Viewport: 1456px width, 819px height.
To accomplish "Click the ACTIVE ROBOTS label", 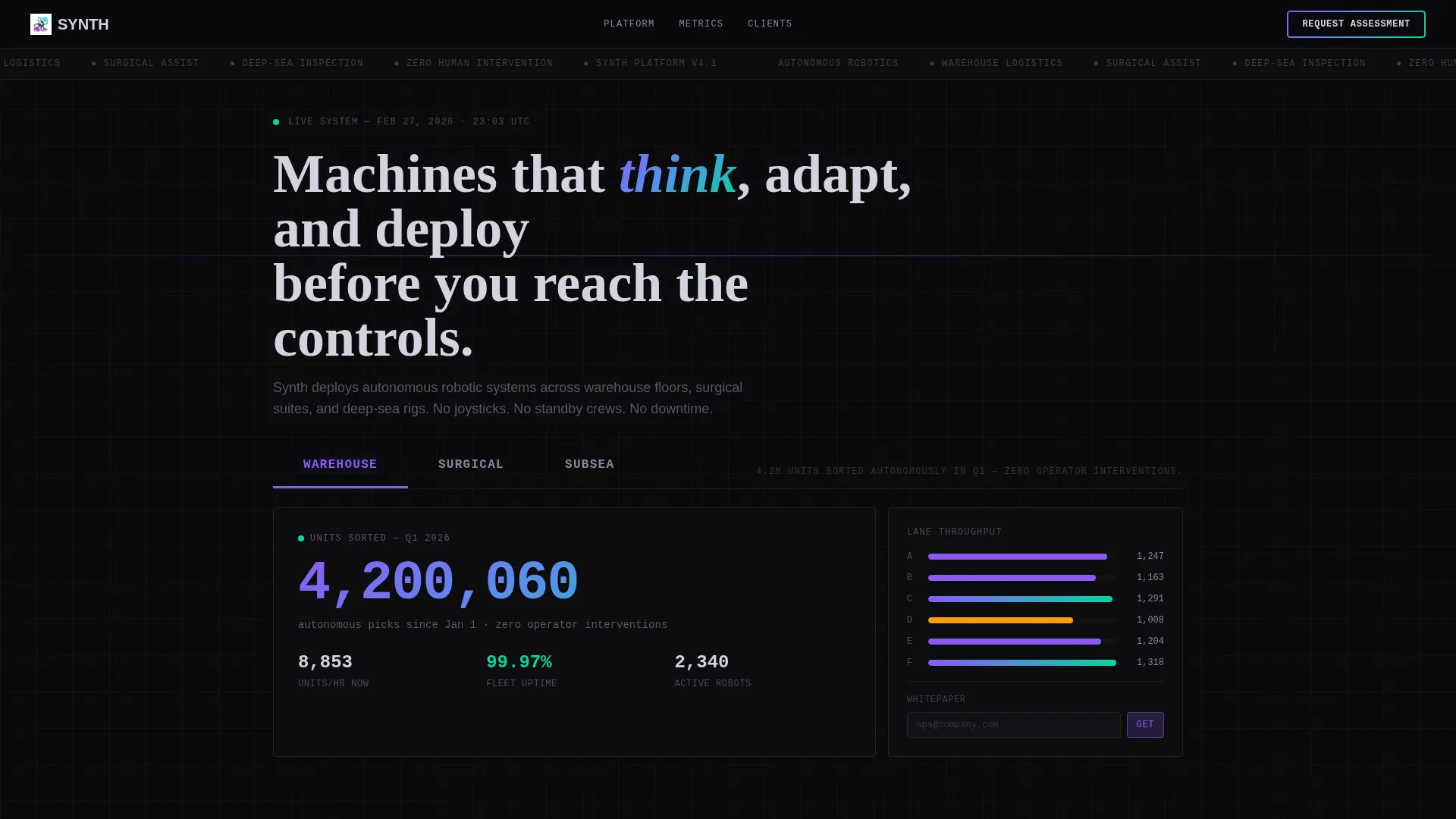I will tap(713, 684).
